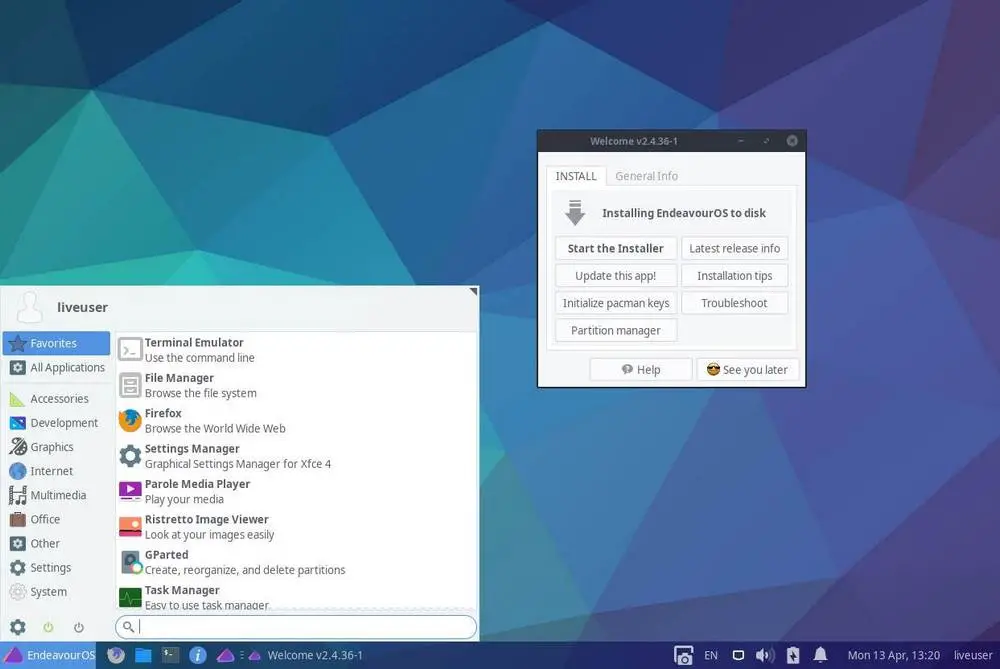The height and width of the screenshot is (669, 1000).
Task: Click the volume speaker tray icon
Action: (765, 656)
